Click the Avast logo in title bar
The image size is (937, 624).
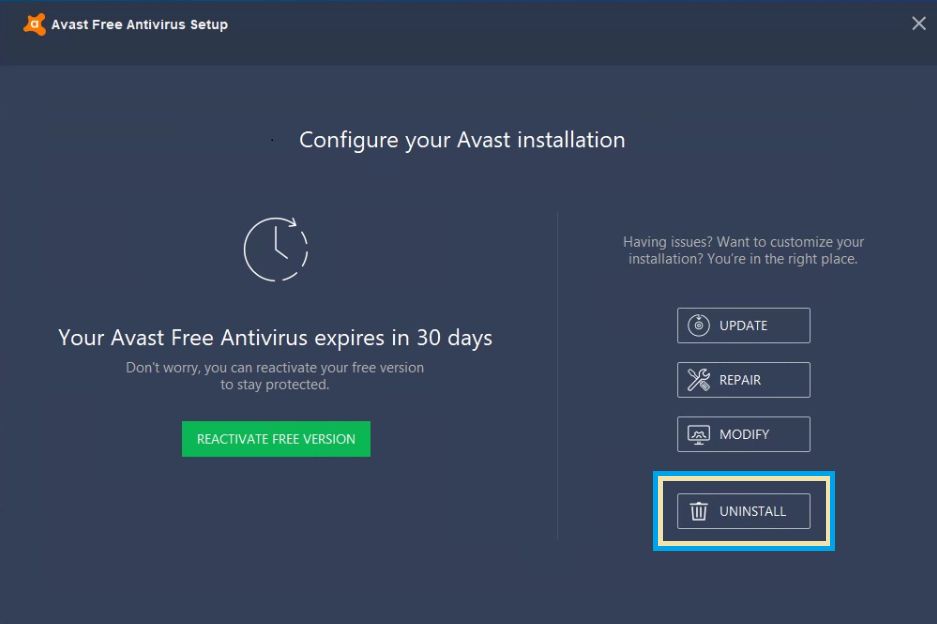click(x=34, y=25)
